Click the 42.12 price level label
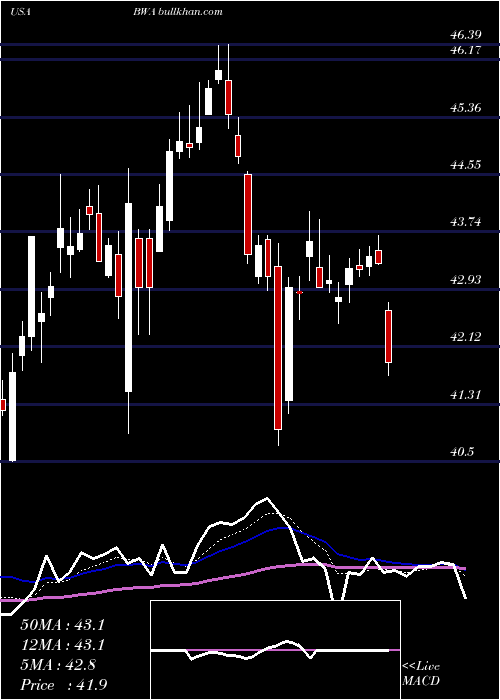500x700 pixels. pos(466,337)
